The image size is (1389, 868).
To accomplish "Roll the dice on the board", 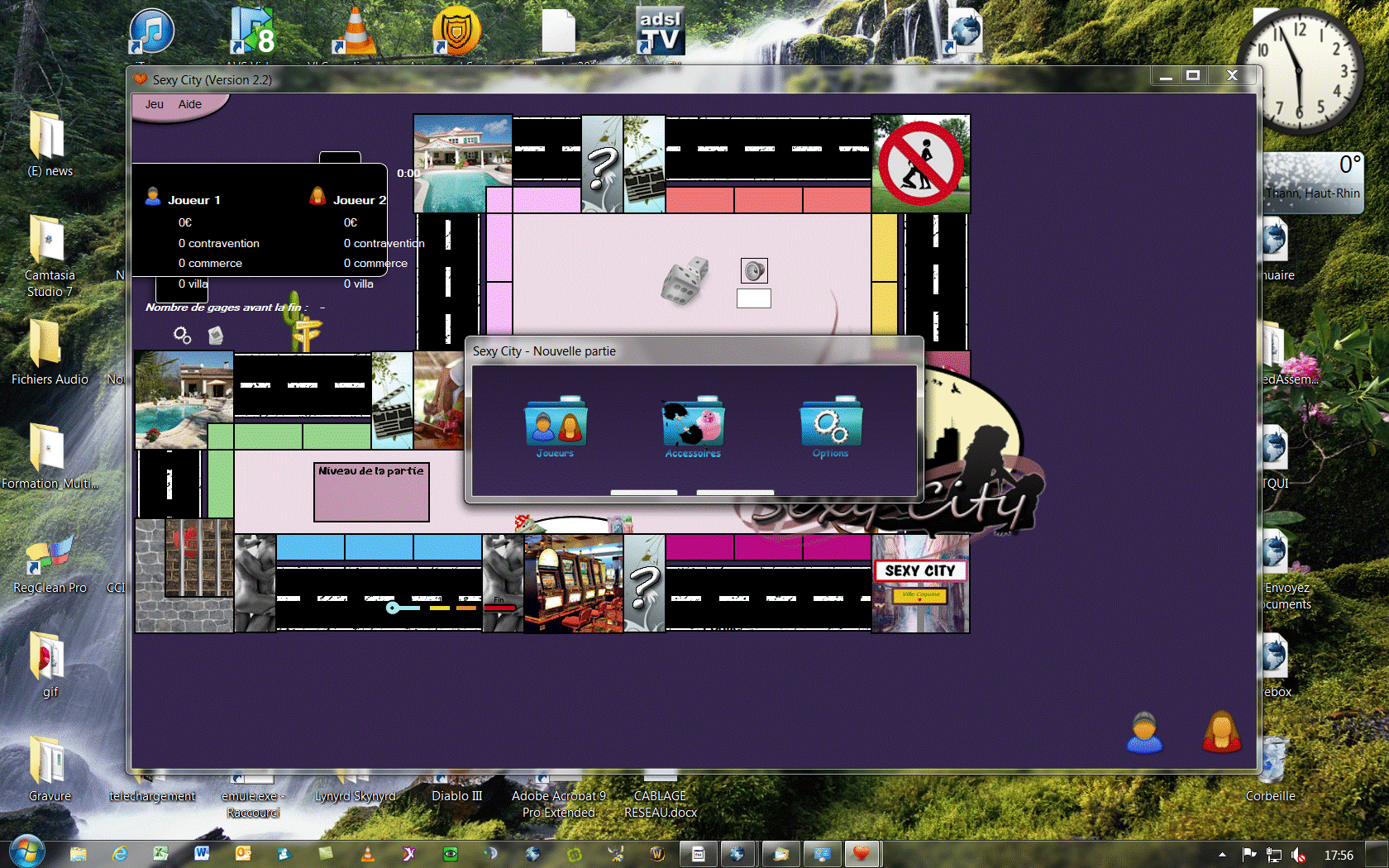I will click(x=685, y=282).
